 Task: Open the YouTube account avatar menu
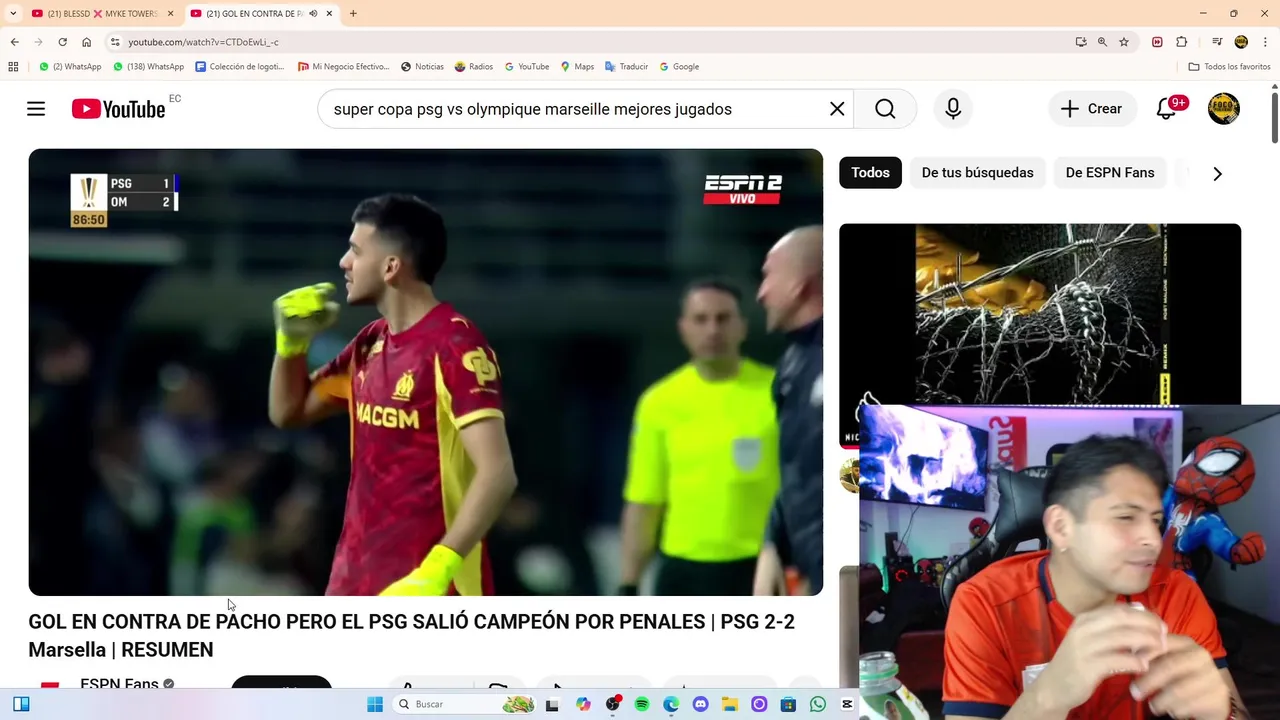pyautogui.click(x=1224, y=109)
